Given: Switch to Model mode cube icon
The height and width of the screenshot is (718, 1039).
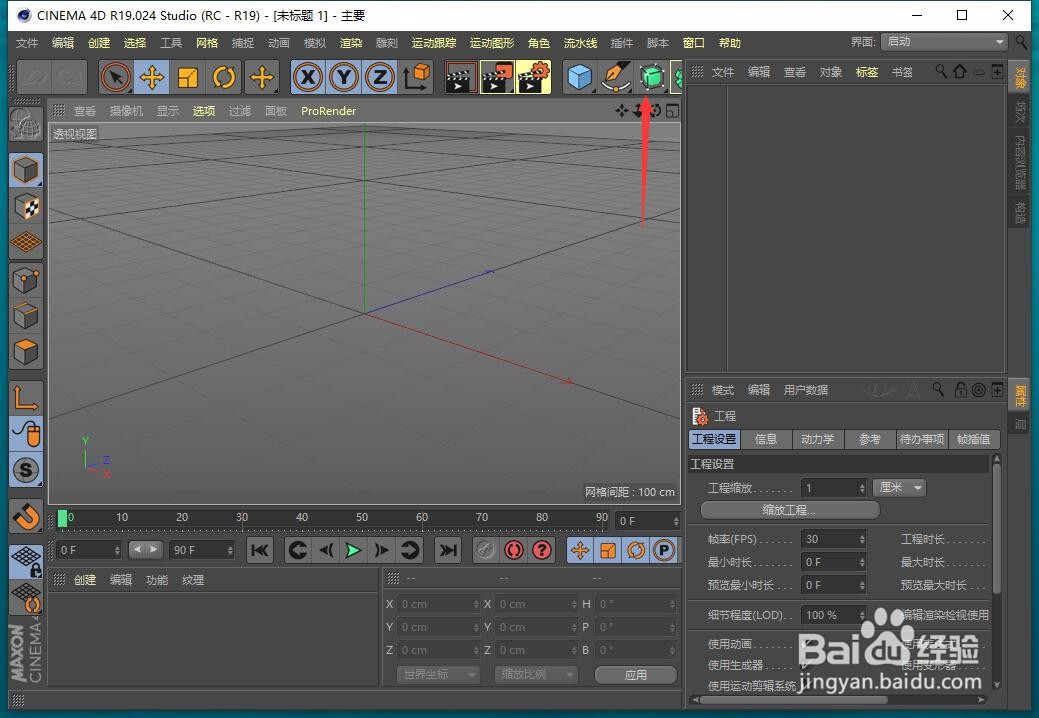Looking at the screenshot, I should (x=26, y=171).
